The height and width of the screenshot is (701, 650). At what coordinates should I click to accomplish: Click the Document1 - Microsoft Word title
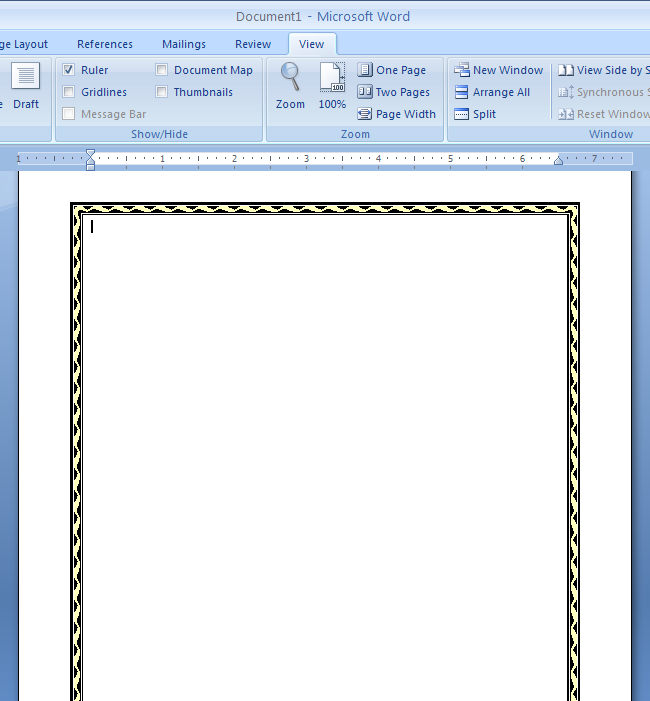(323, 17)
